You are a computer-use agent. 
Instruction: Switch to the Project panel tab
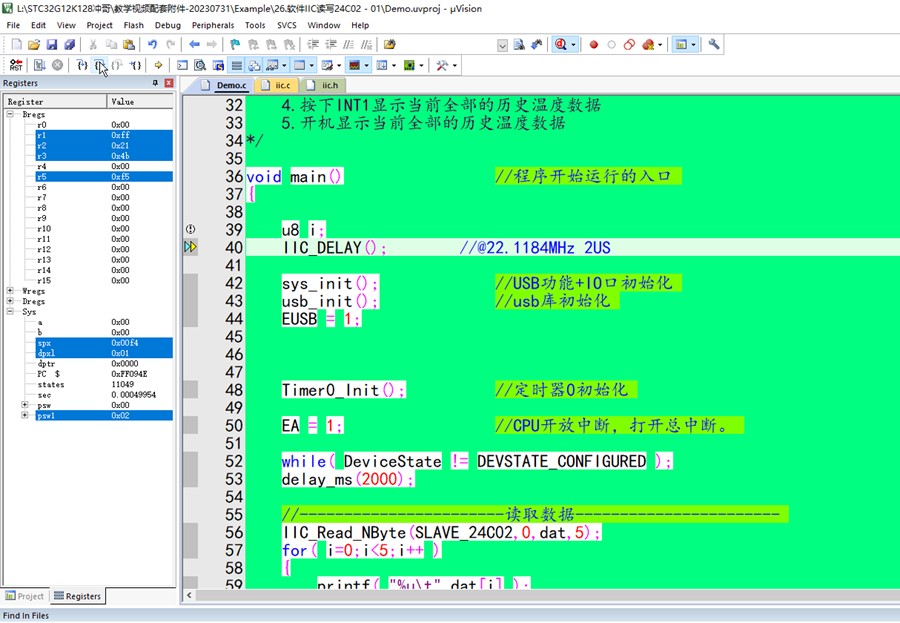coord(25,596)
